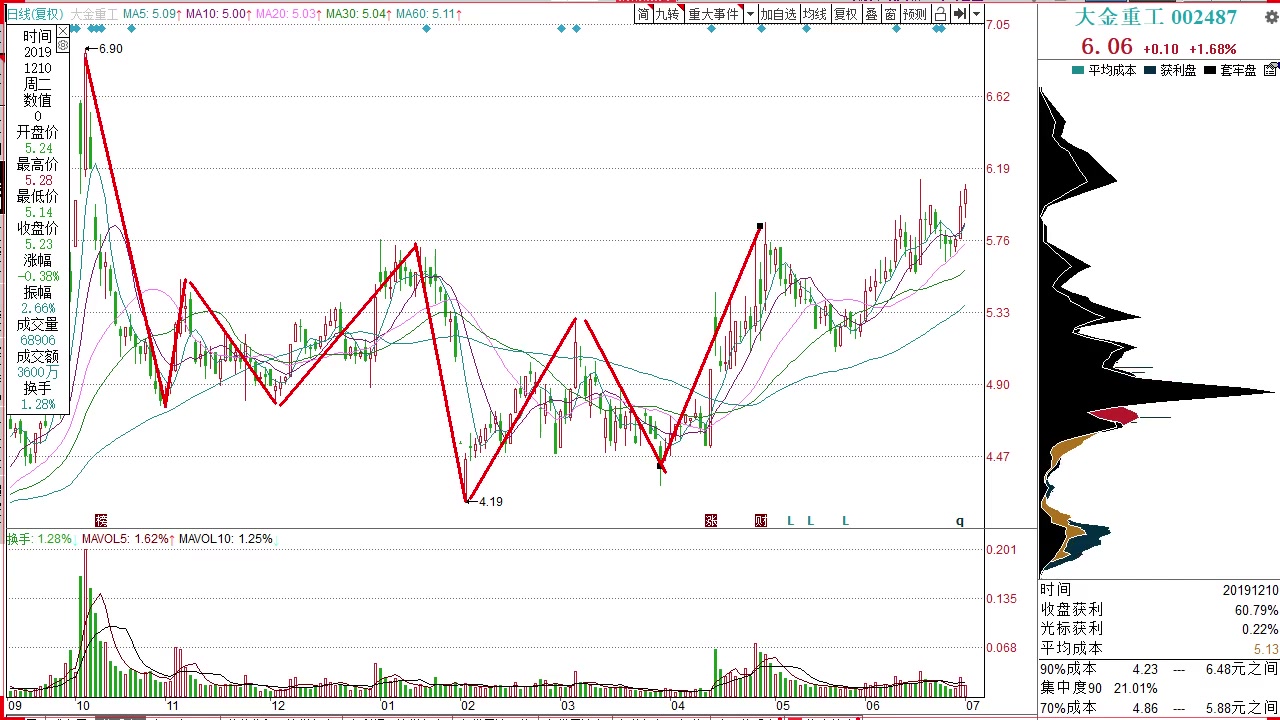The image size is (1280, 720).
Task: Expand the last toolbar dropdown arrow
Action: [x=976, y=14]
